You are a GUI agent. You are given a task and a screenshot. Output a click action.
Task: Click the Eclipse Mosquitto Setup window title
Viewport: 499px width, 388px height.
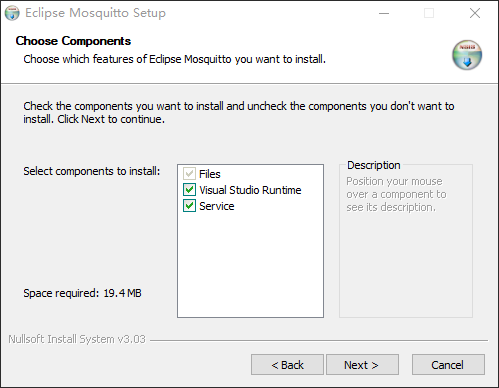pos(95,13)
